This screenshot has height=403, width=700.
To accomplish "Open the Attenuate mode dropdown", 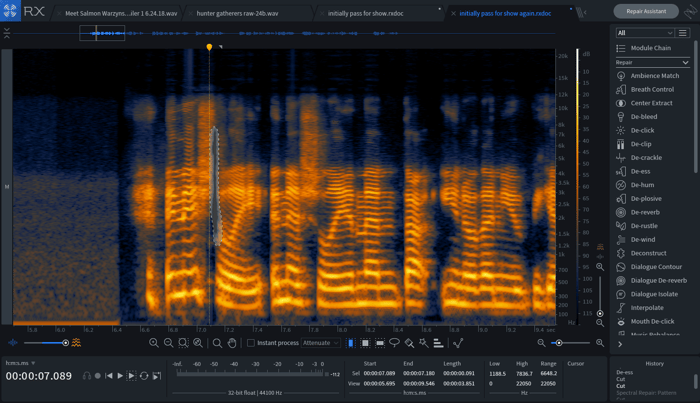I will point(321,343).
